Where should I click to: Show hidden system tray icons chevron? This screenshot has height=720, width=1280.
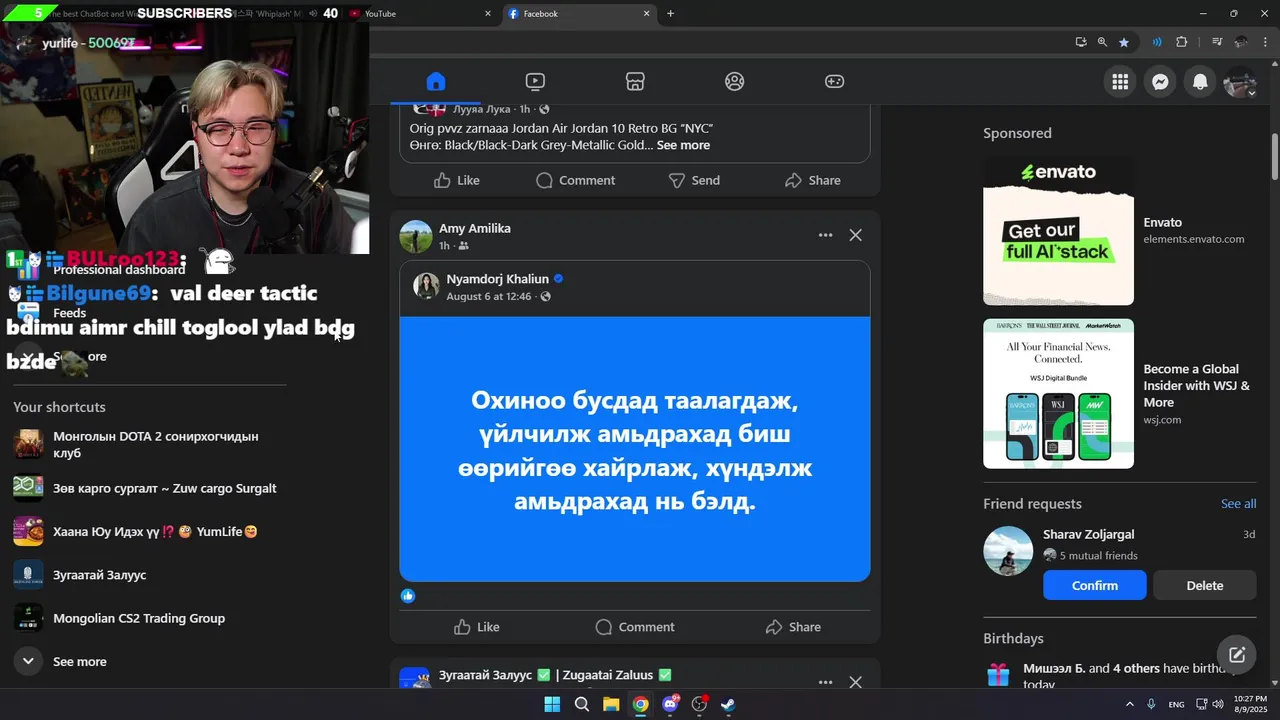[x=1130, y=704]
